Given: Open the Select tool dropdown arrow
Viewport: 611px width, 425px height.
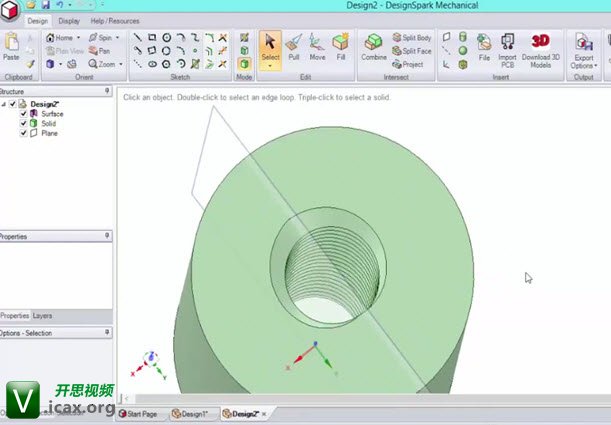Looking at the screenshot, I should click(x=270, y=66).
